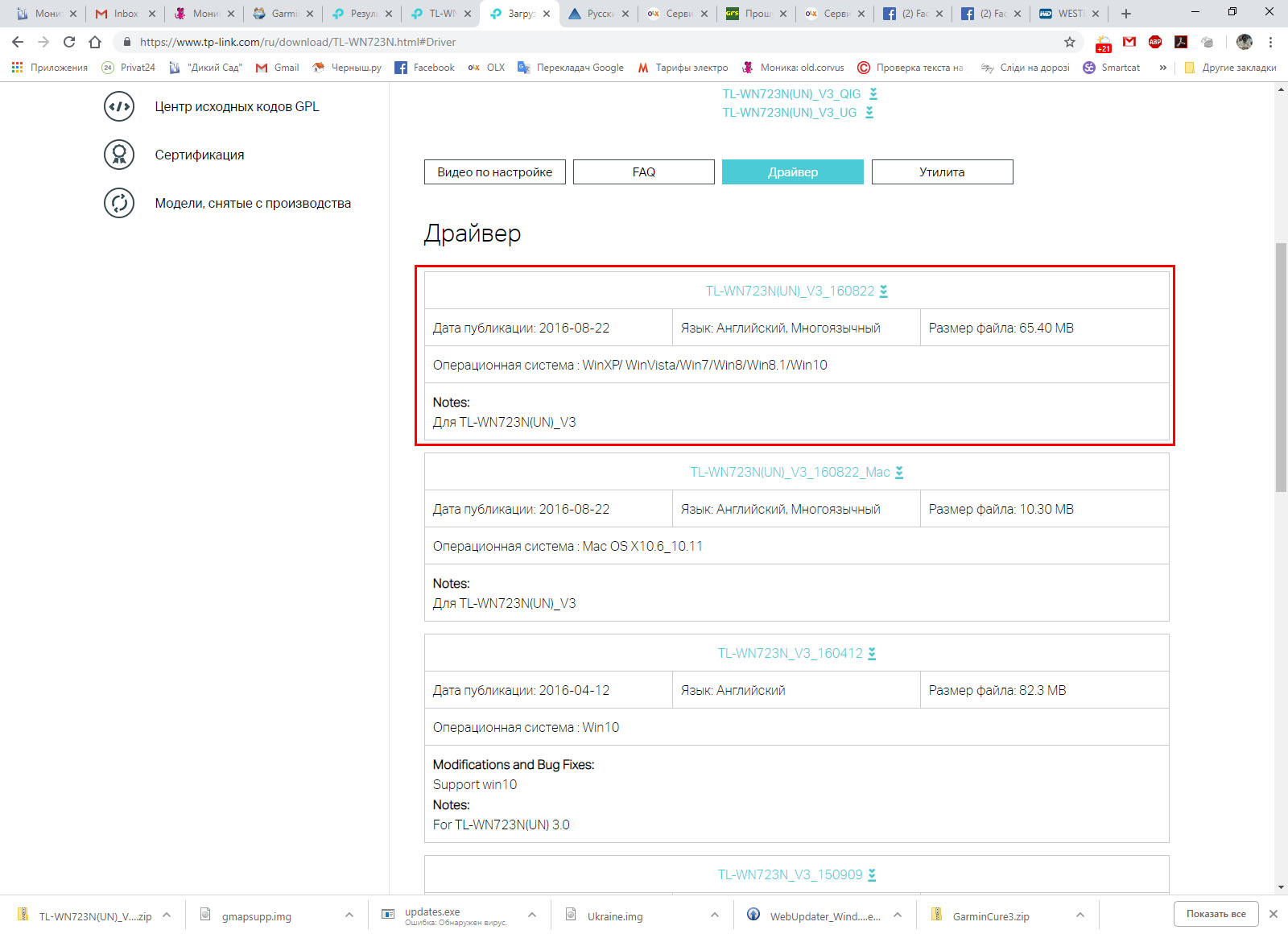Screen dimensions: 1288x934
Task: Select the Видео по настройке tab
Action: pyautogui.click(x=495, y=172)
